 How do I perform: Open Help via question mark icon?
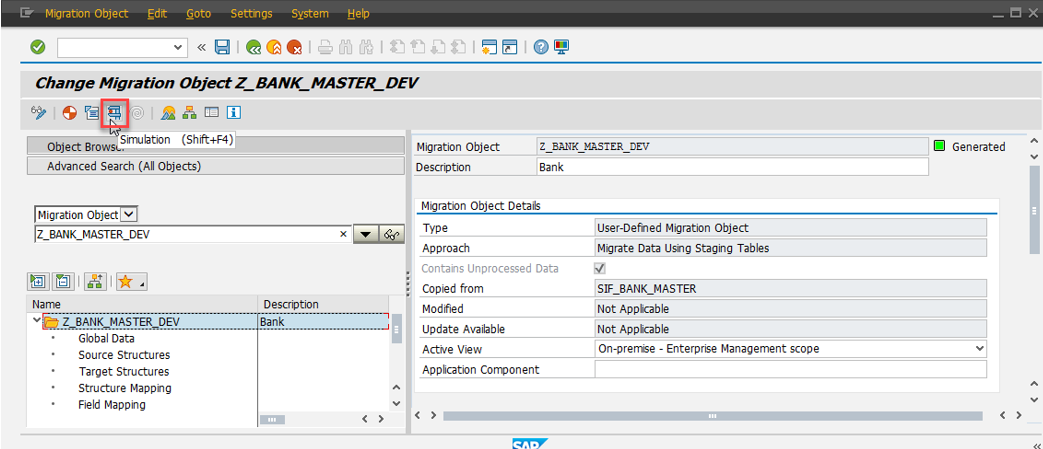tap(541, 47)
